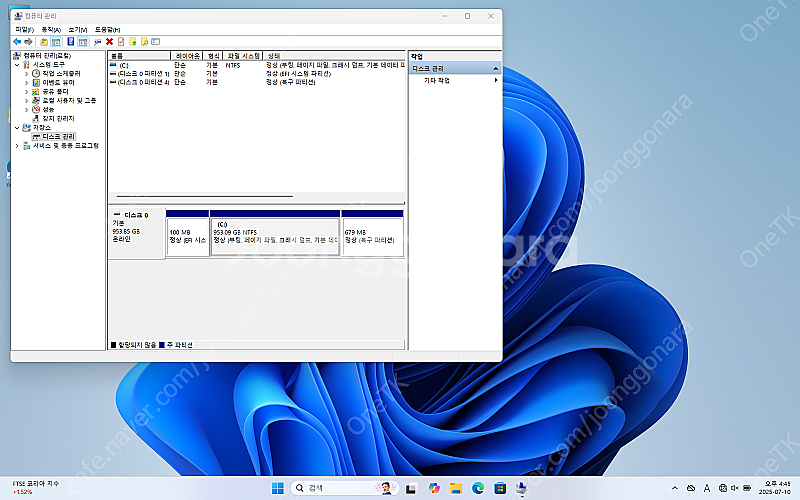Expand the 공유 폴더 node

coord(27,92)
